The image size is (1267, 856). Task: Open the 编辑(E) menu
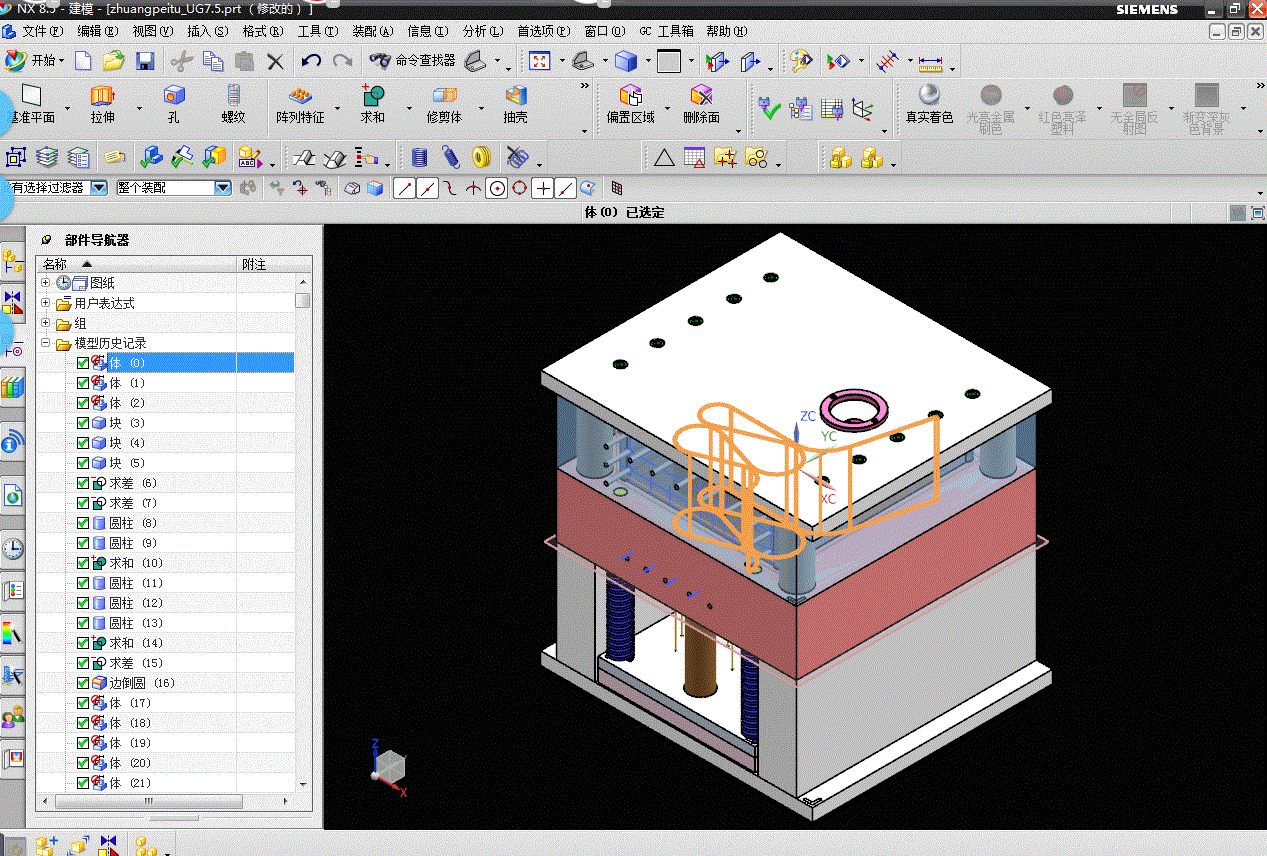tap(97, 31)
